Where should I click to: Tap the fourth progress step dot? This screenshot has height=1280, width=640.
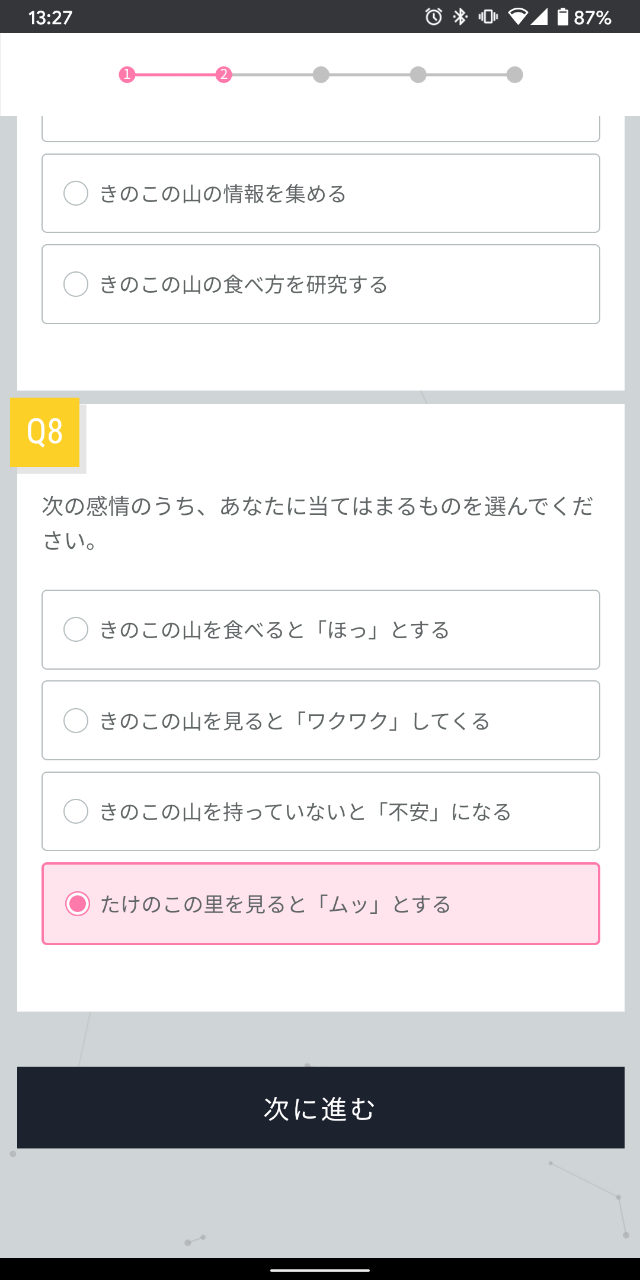pyautogui.click(x=418, y=75)
